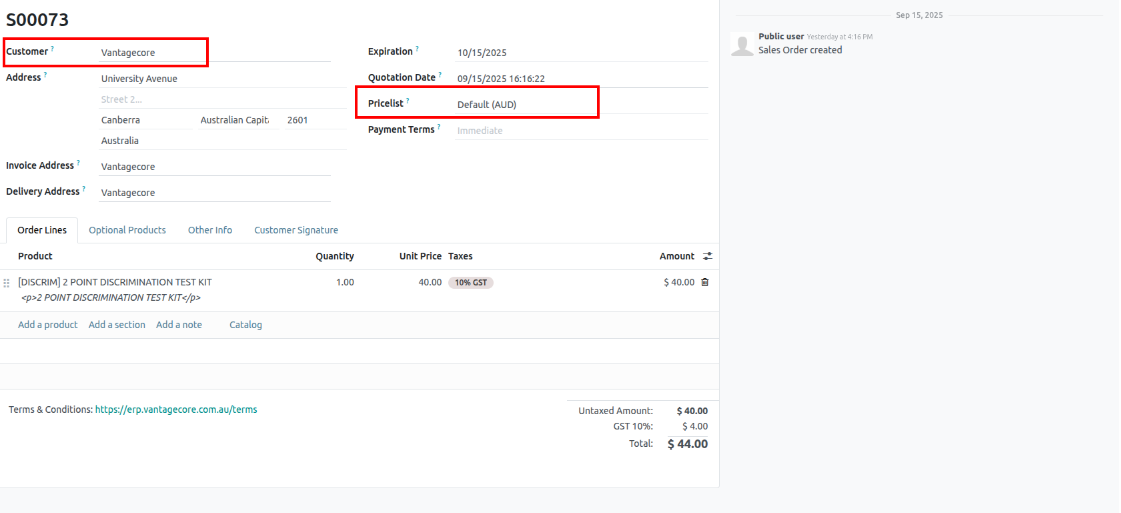1121x513 pixels.
Task: Click the help icon beside Payment Terms
Action: 439,127
